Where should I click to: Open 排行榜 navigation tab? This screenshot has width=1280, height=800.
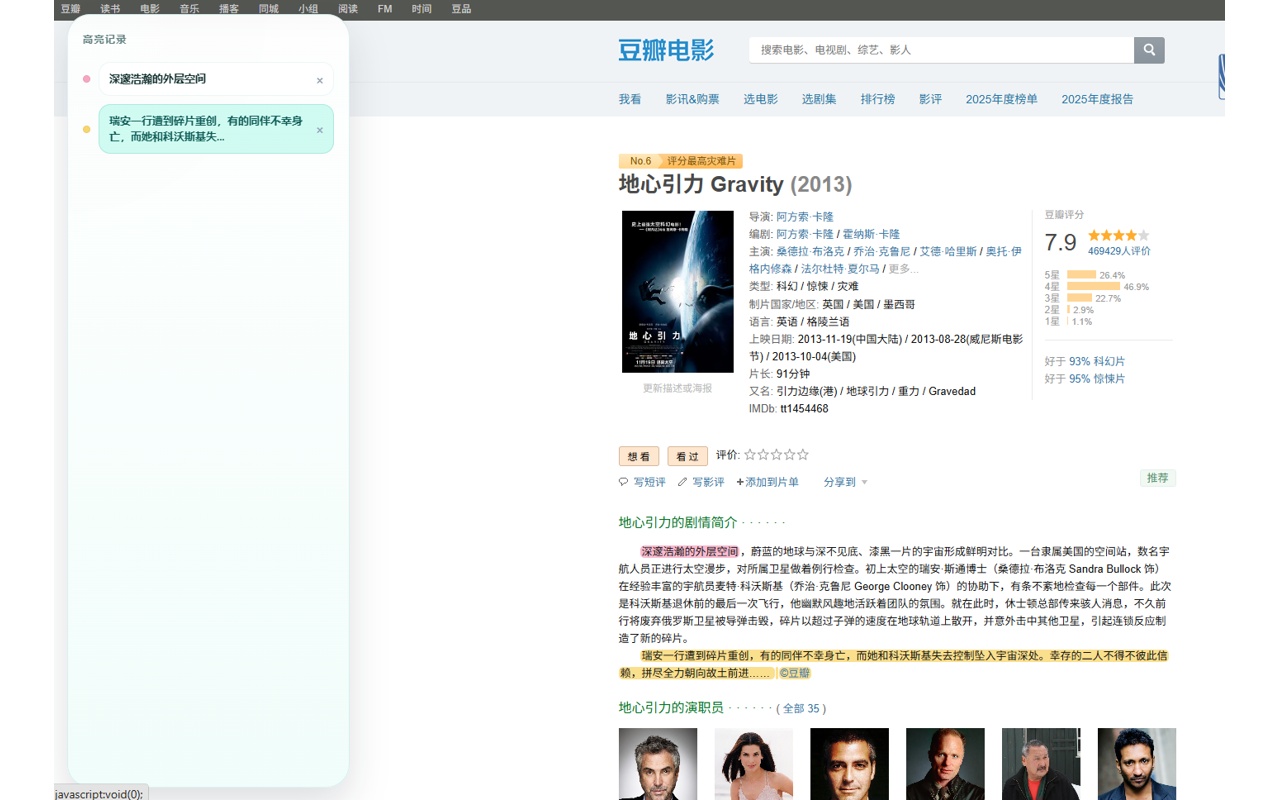[878, 99]
